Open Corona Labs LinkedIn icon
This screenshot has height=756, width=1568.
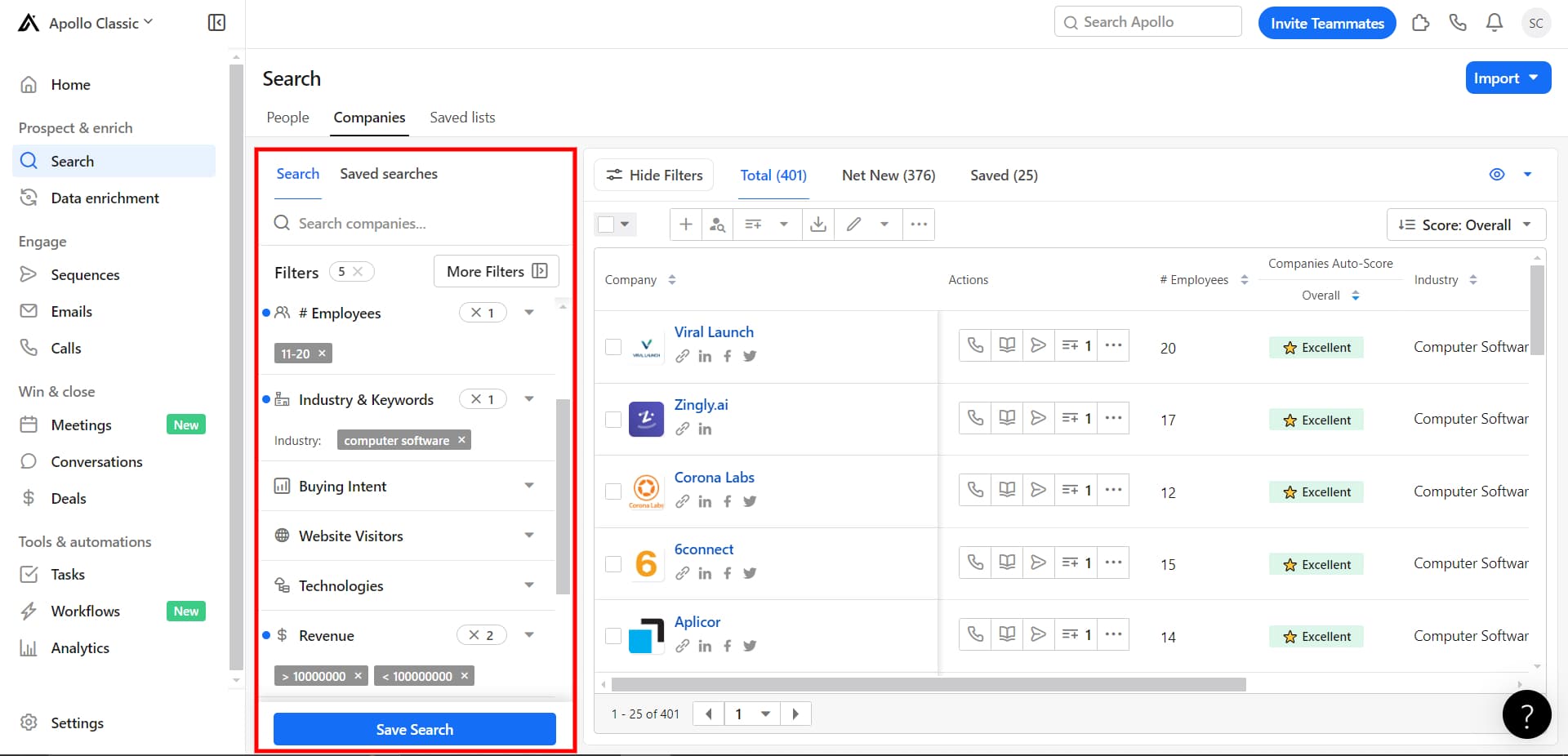point(705,501)
